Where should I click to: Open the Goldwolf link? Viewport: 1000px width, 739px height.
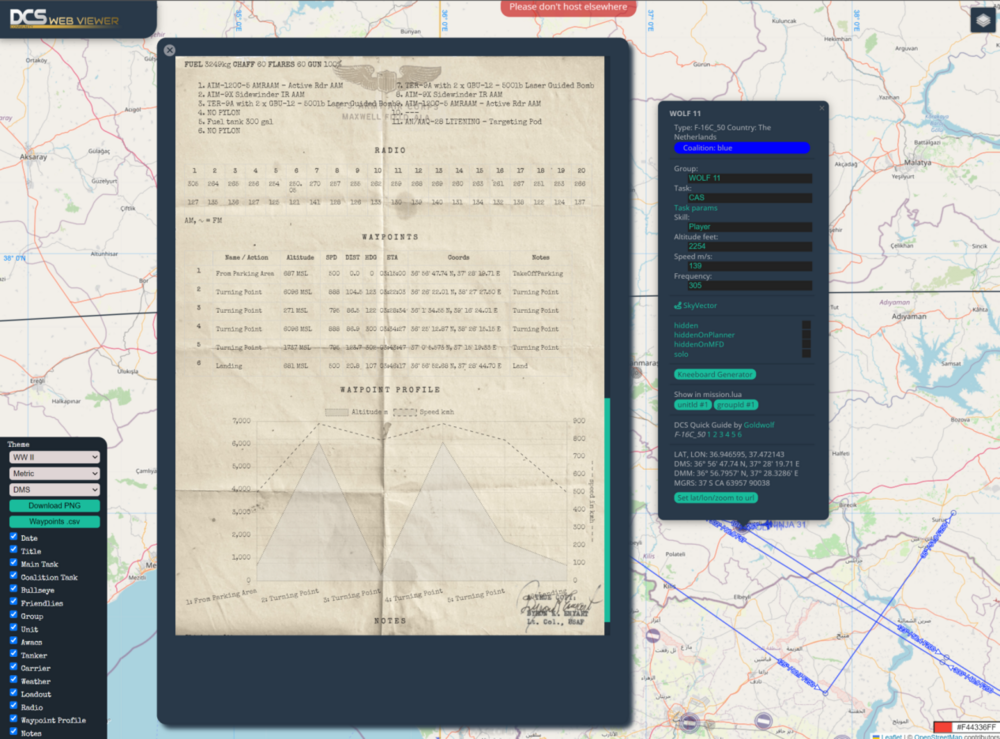[759, 425]
